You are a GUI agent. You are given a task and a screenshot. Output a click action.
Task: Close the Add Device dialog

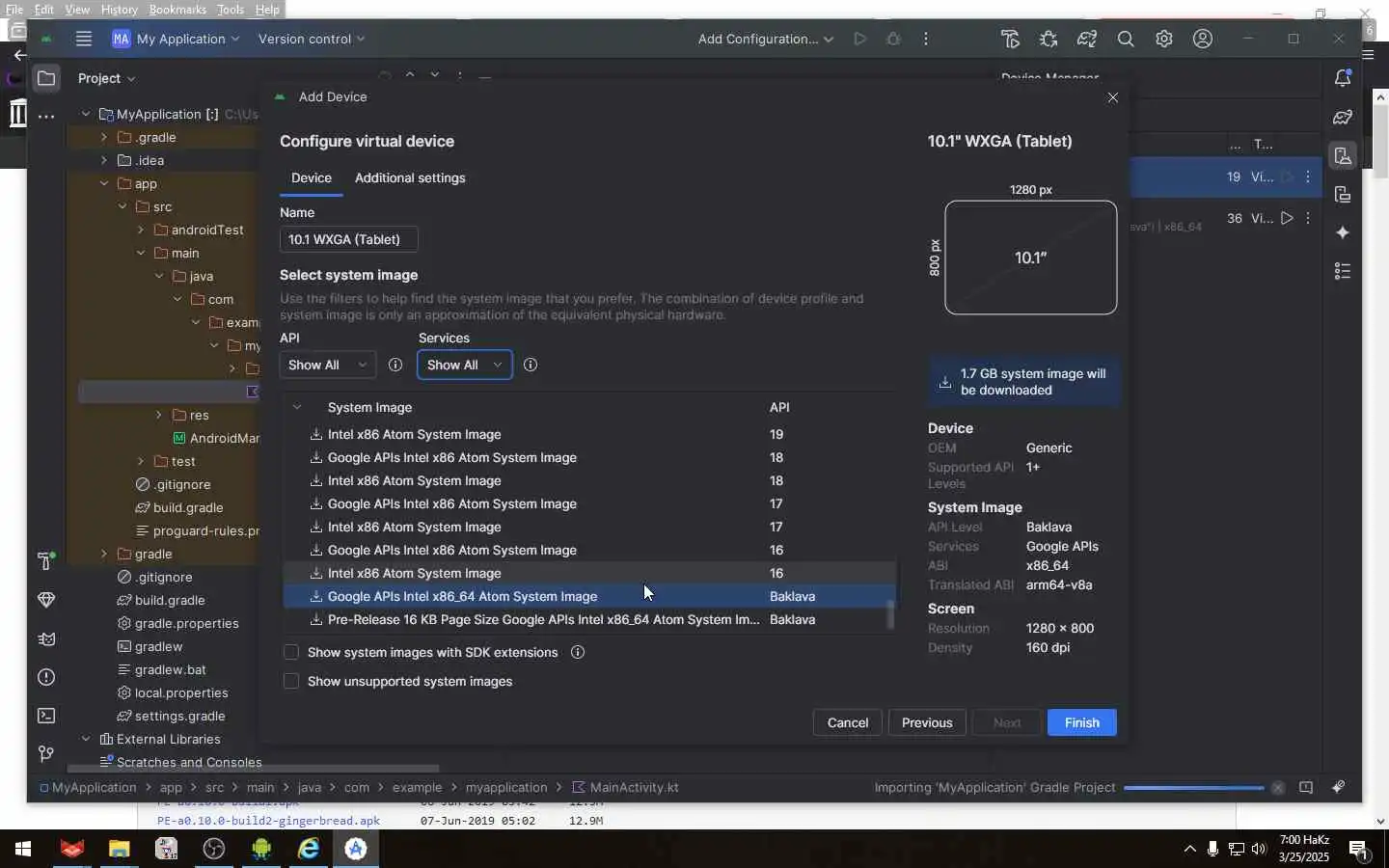click(1113, 97)
